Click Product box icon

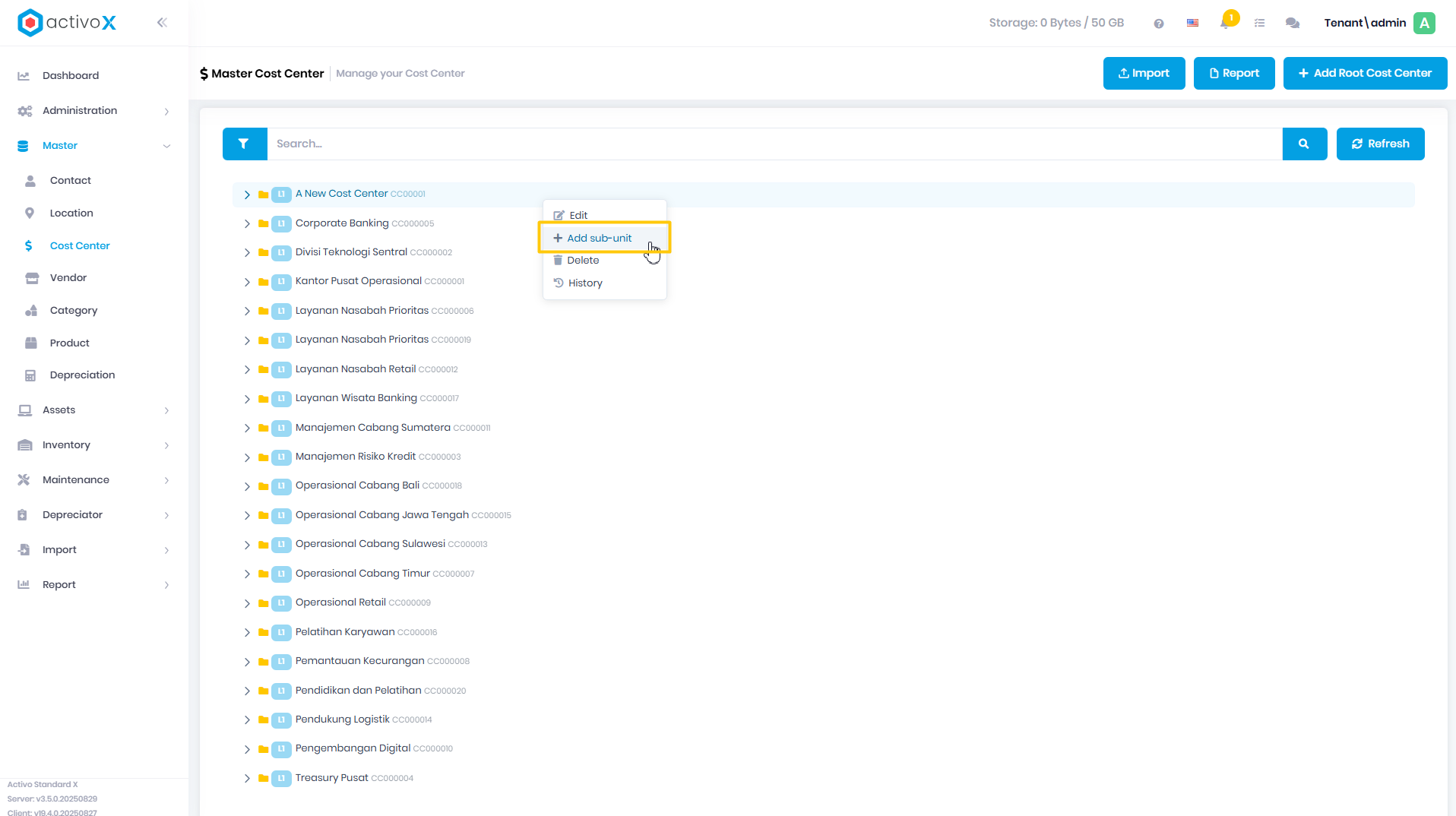coord(31,343)
